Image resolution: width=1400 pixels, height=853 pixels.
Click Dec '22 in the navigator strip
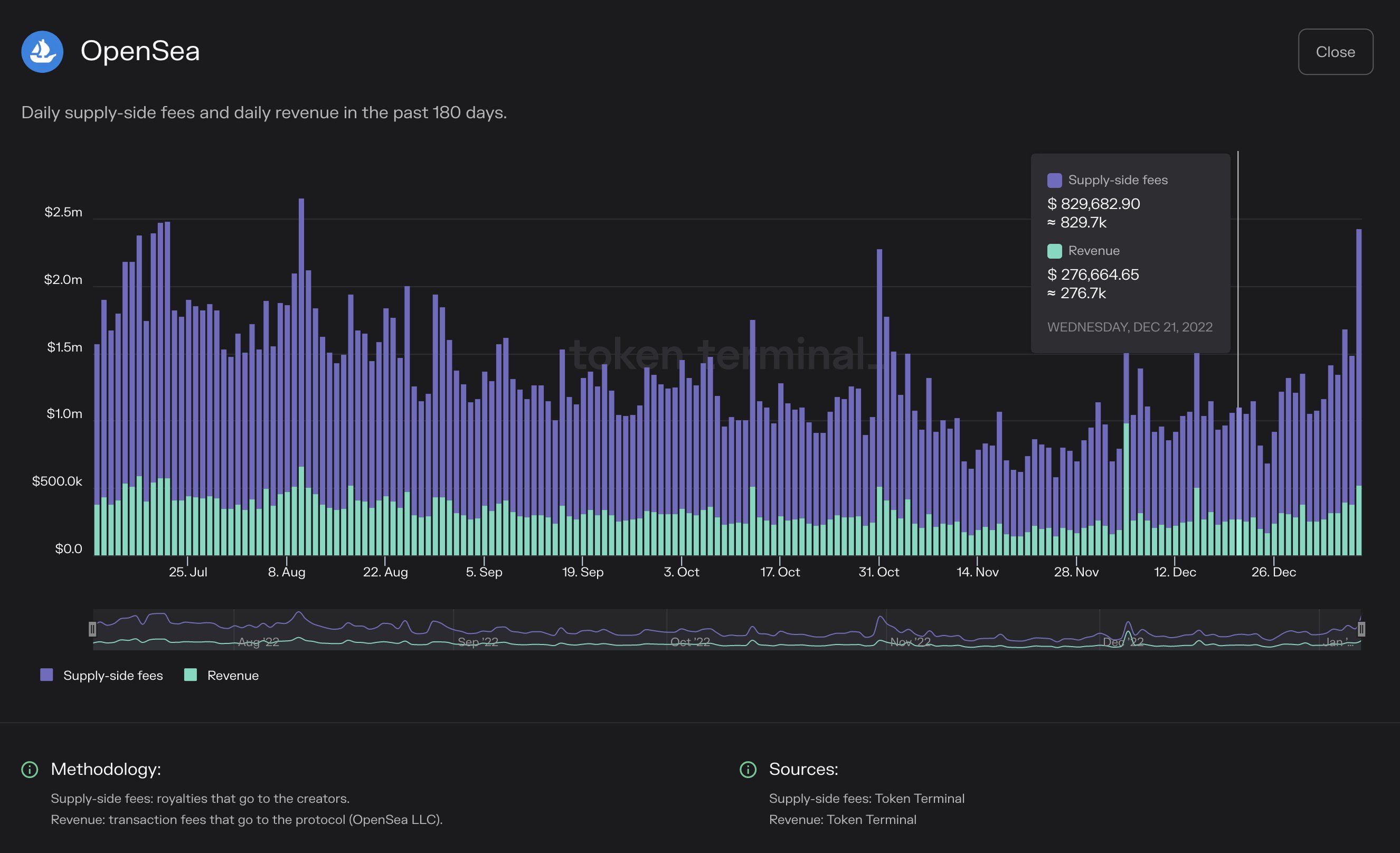[1123, 642]
